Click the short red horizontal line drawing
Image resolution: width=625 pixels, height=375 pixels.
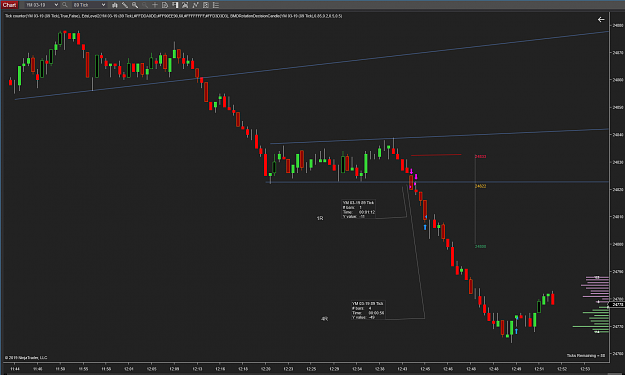(436, 155)
